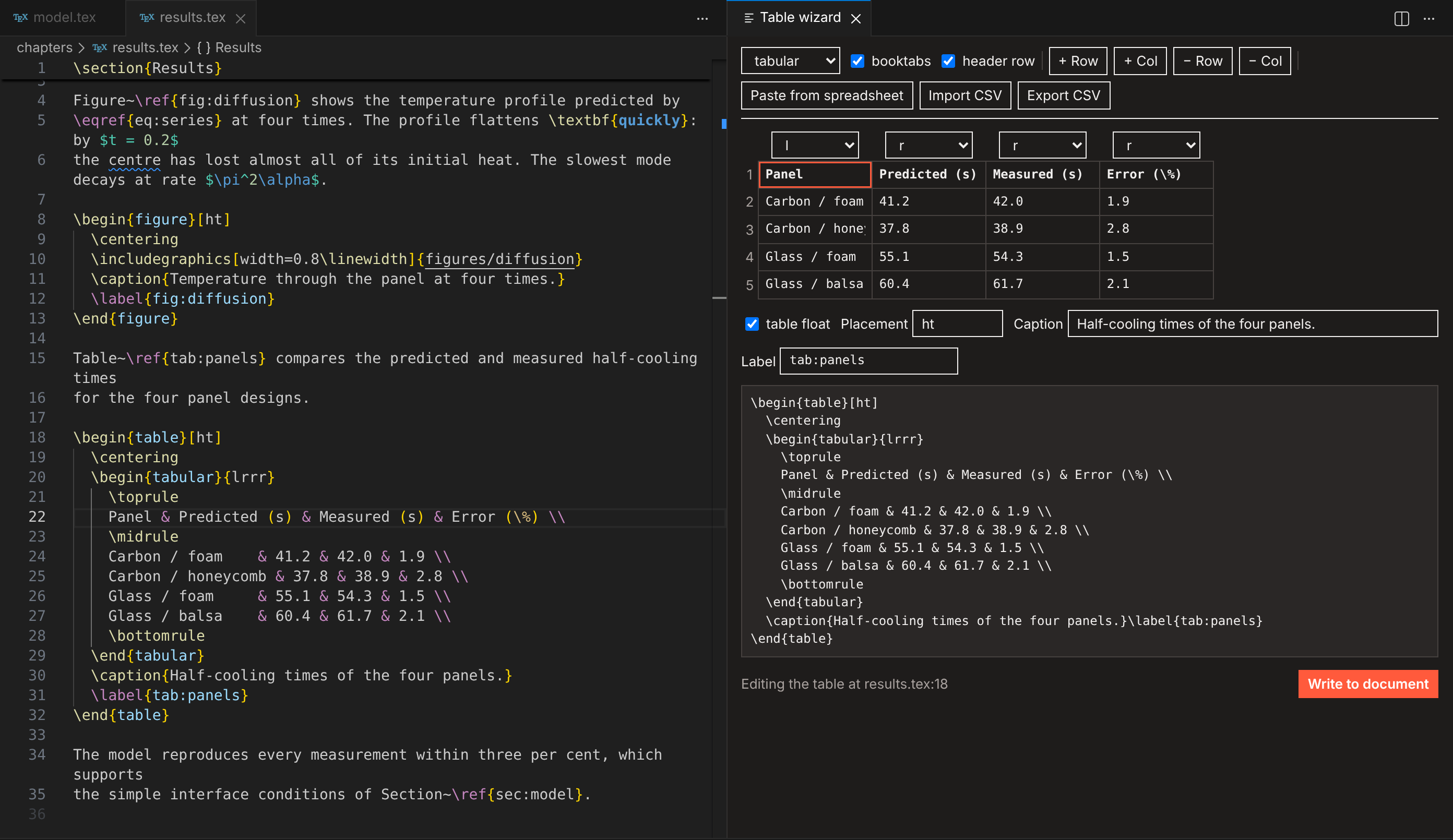Viewport: 1453px width, 840px height.
Task: Select the Carbon / foam table cell
Action: (x=815, y=202)
